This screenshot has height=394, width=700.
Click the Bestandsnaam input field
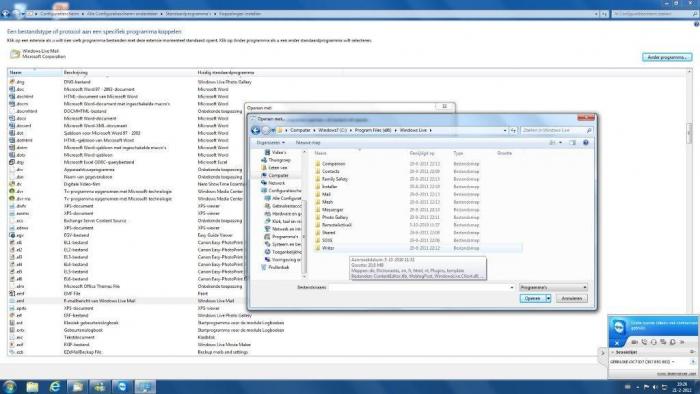point(422,287)
